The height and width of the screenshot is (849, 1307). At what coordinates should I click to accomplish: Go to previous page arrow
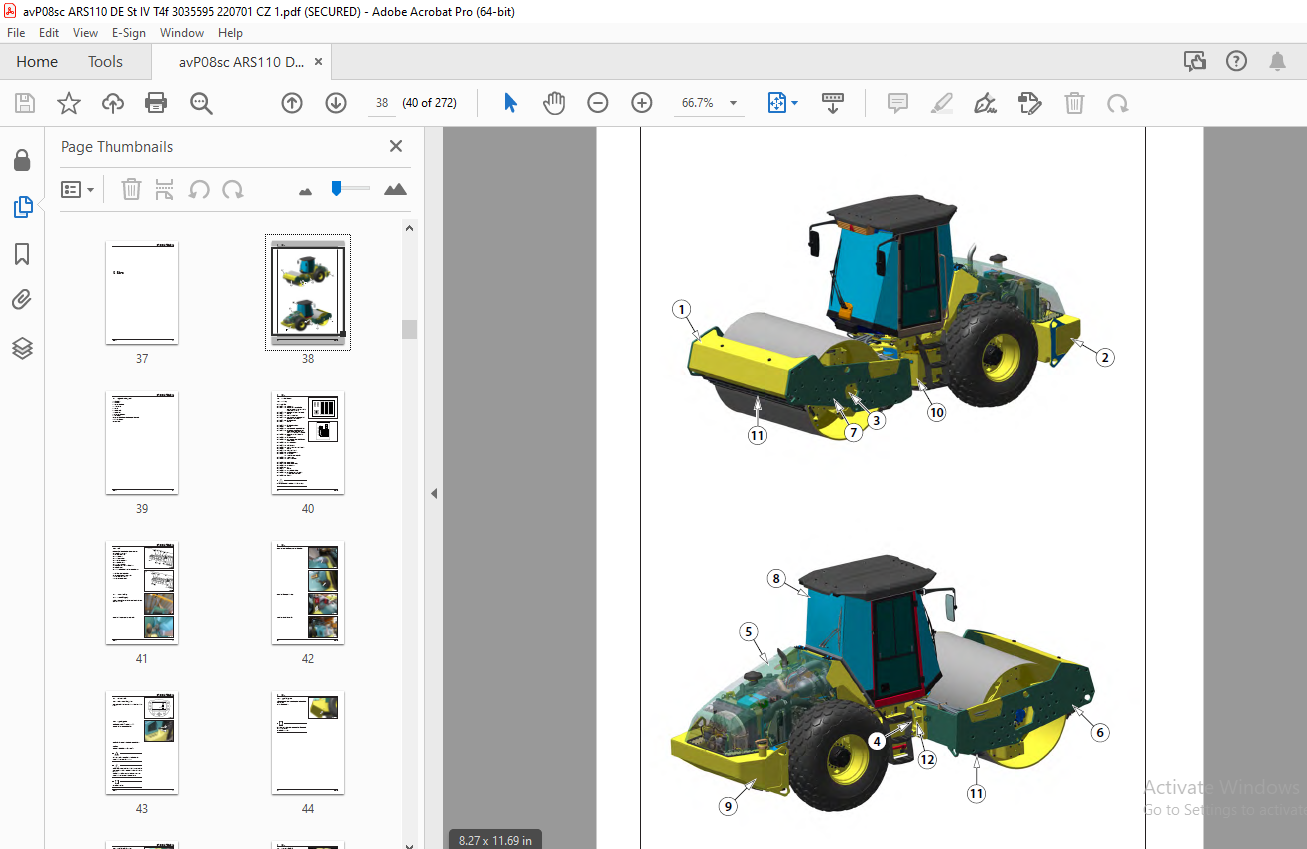292,103
